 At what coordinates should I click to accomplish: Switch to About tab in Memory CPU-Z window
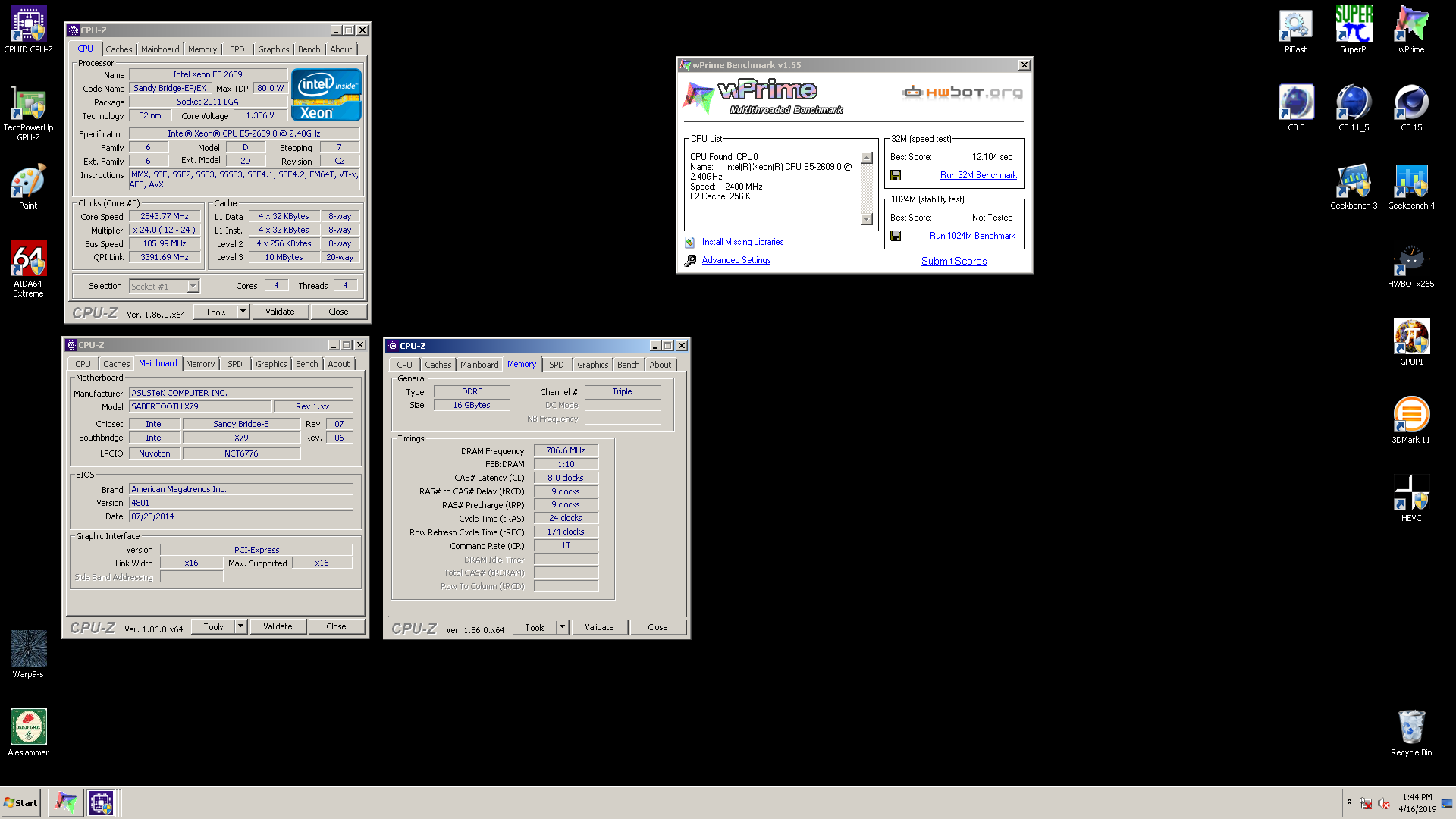660,365
